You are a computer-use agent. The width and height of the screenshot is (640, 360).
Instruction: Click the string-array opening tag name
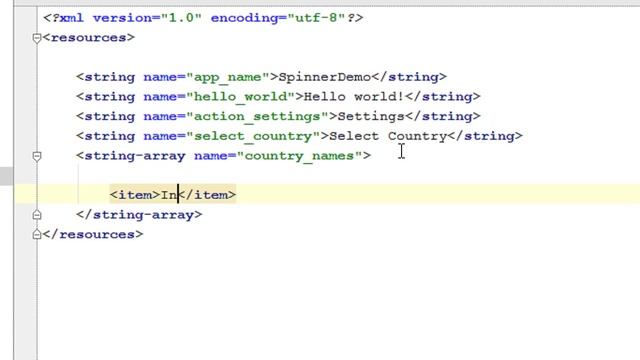(135, 156)
